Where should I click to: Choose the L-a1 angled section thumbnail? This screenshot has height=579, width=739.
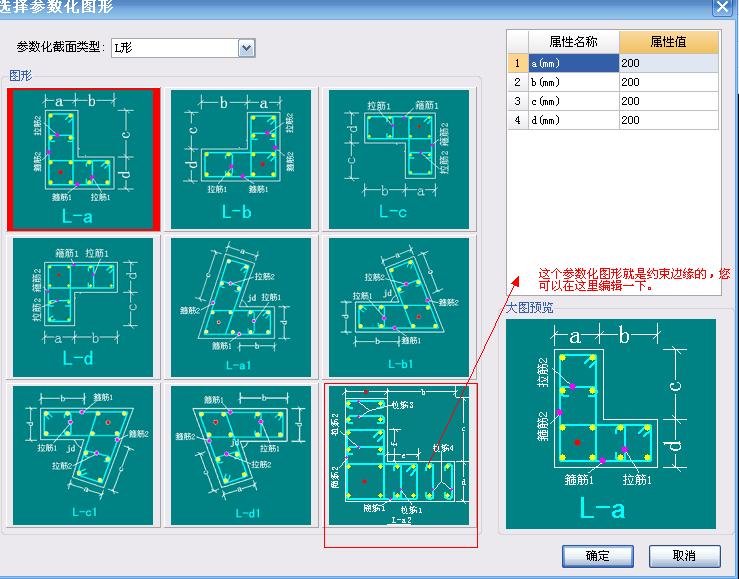click(x=241, y=307)
